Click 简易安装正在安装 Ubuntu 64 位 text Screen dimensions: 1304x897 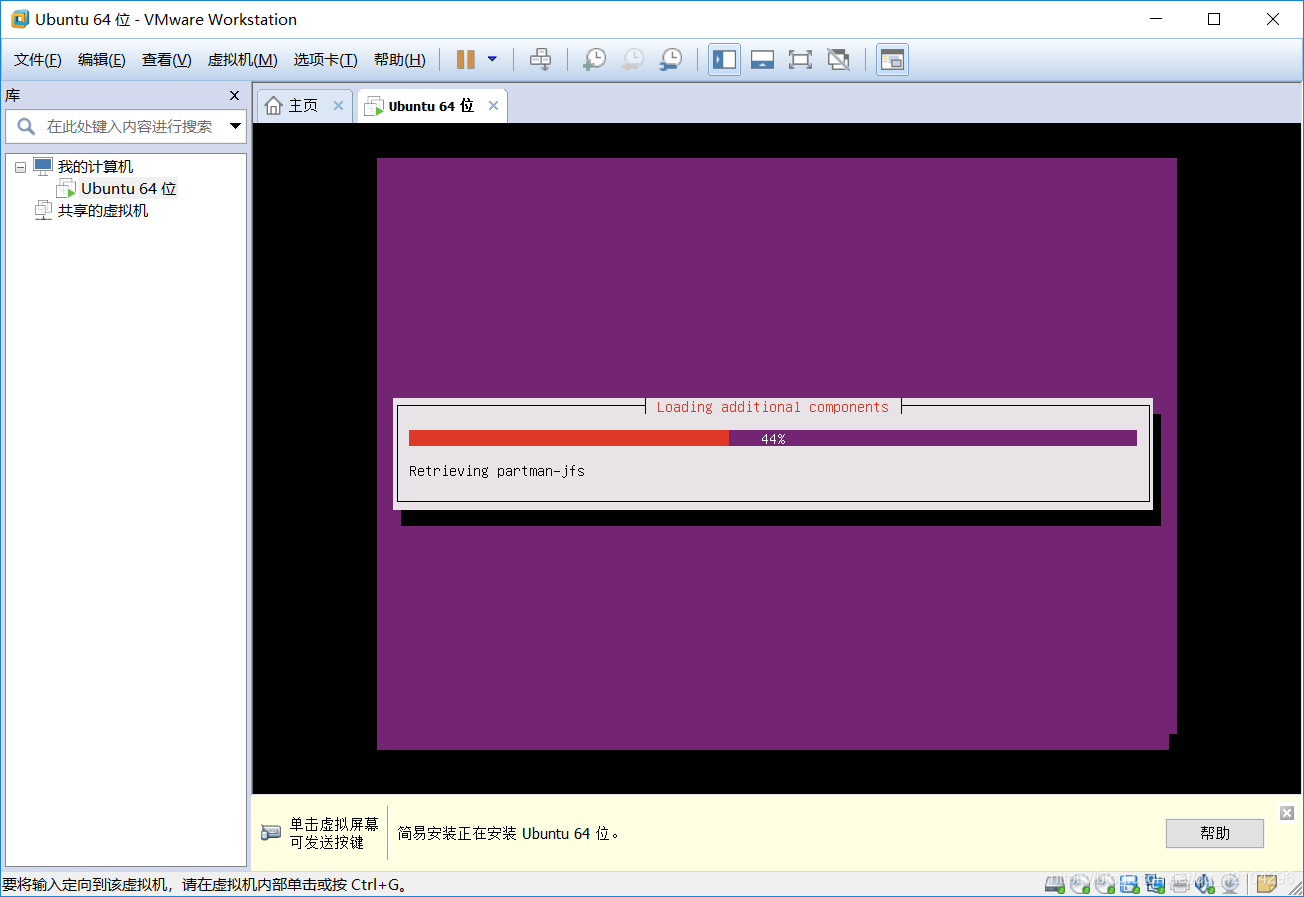(x=508, y=833)
